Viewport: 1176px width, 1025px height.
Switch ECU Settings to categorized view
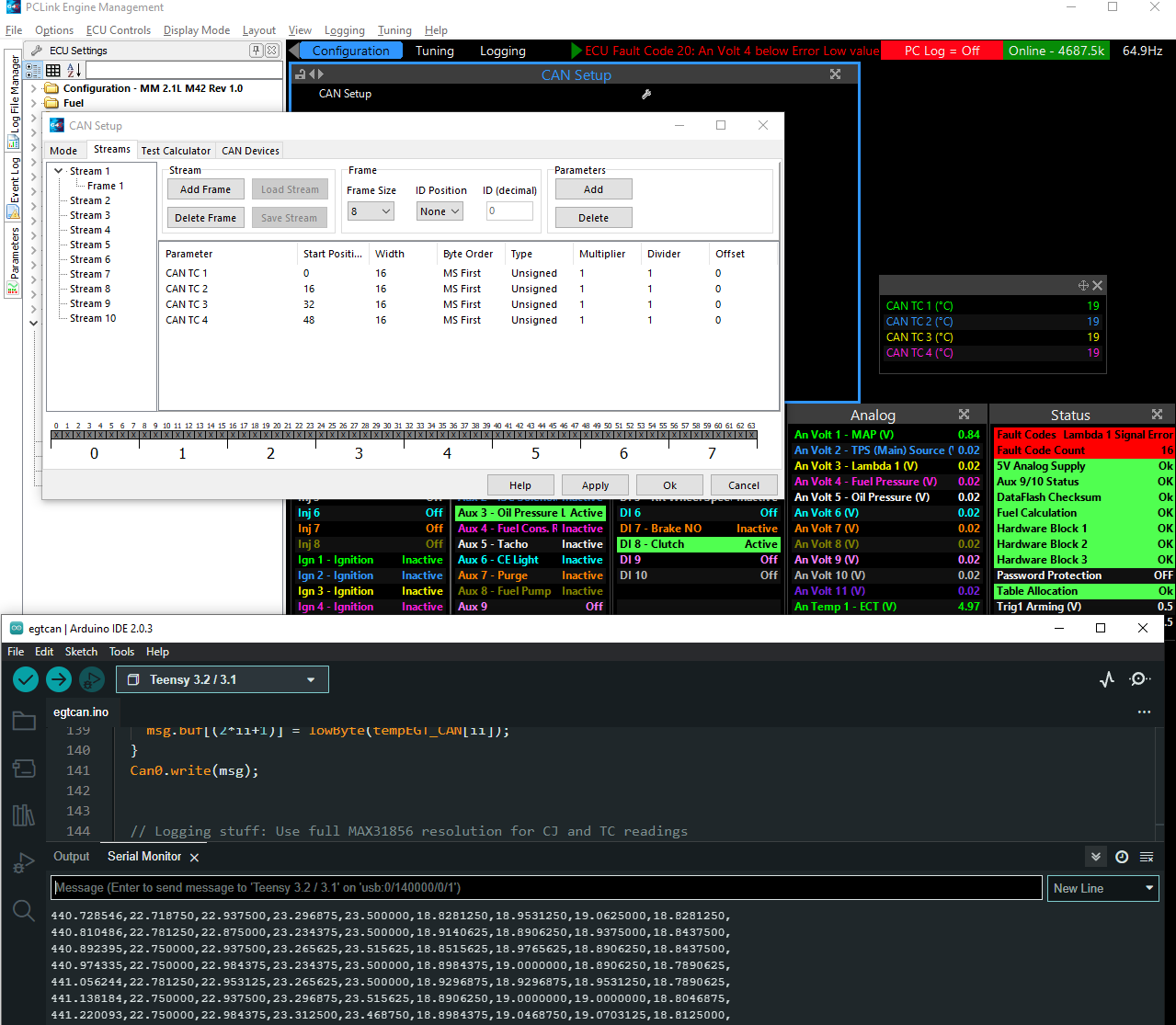[x=34, y=70]
